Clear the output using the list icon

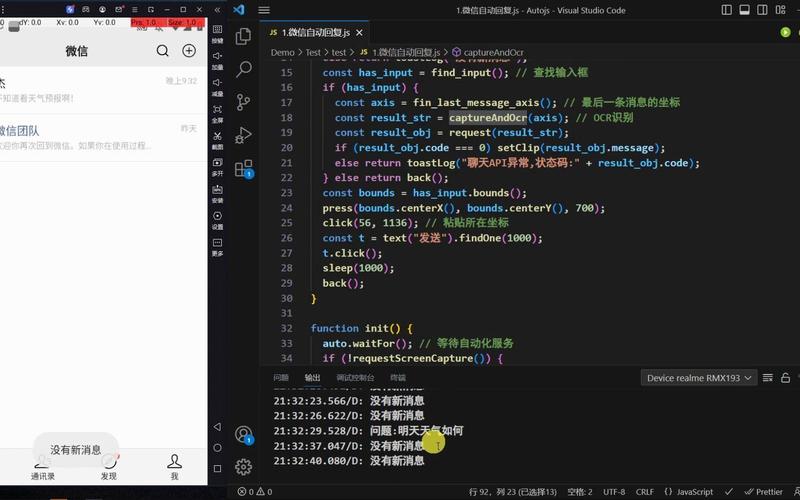pos(767,378)
